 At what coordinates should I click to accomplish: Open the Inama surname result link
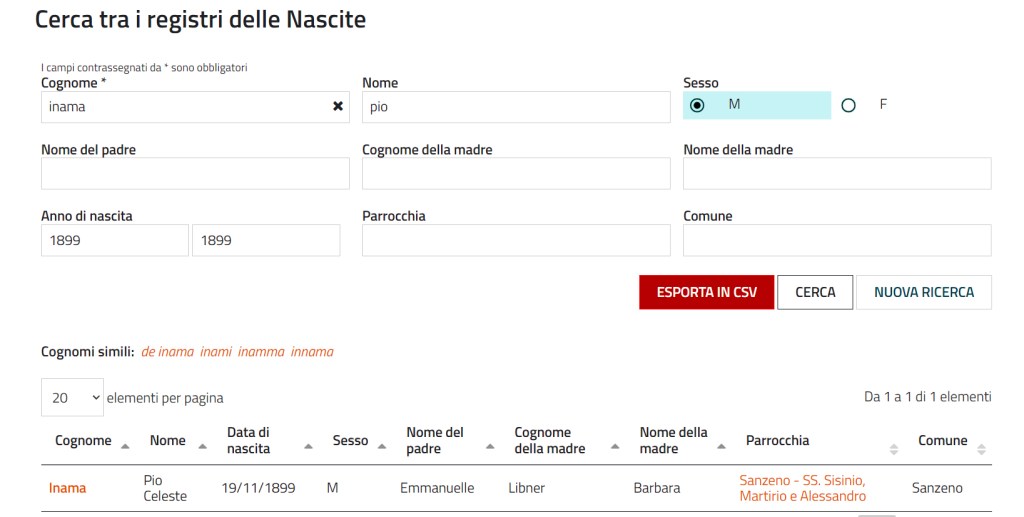(67, 488)
